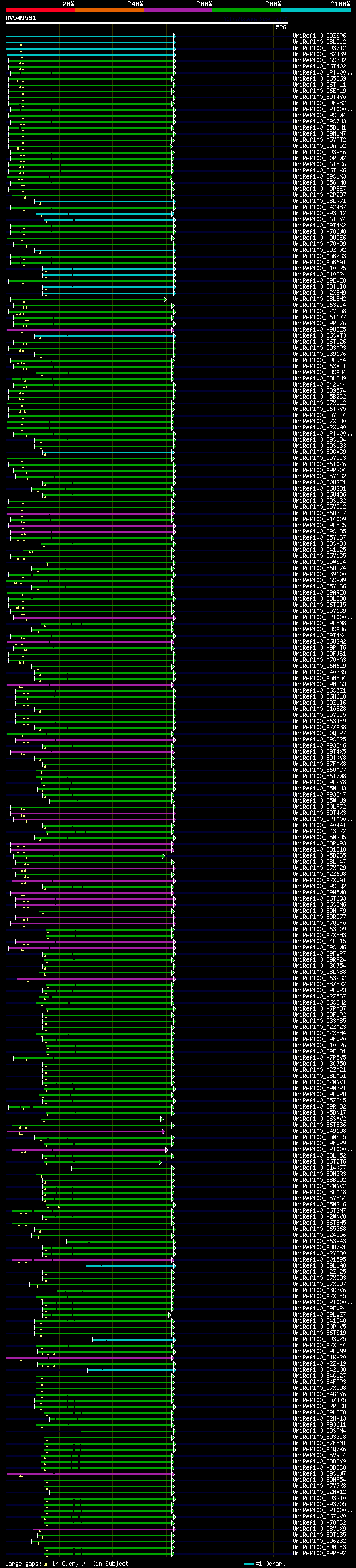The width and height of the screenshot is (356, 1568).
Task: Open hit UniRef100_Q9S7I2
Action: 319,48
